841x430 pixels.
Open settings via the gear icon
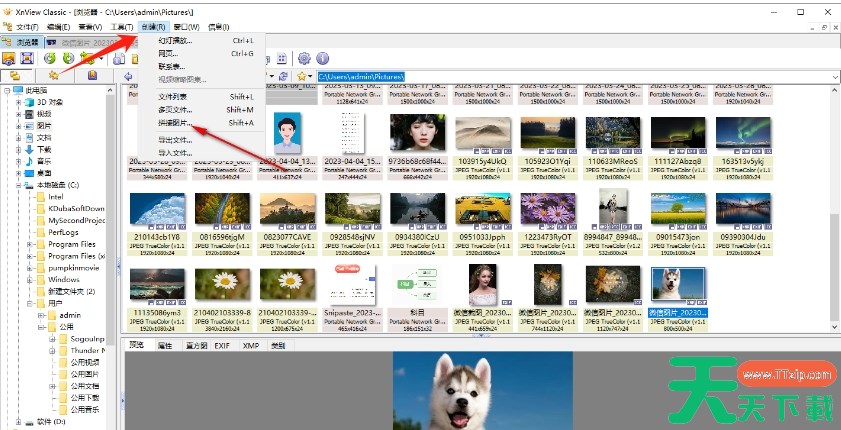[304, 59]
